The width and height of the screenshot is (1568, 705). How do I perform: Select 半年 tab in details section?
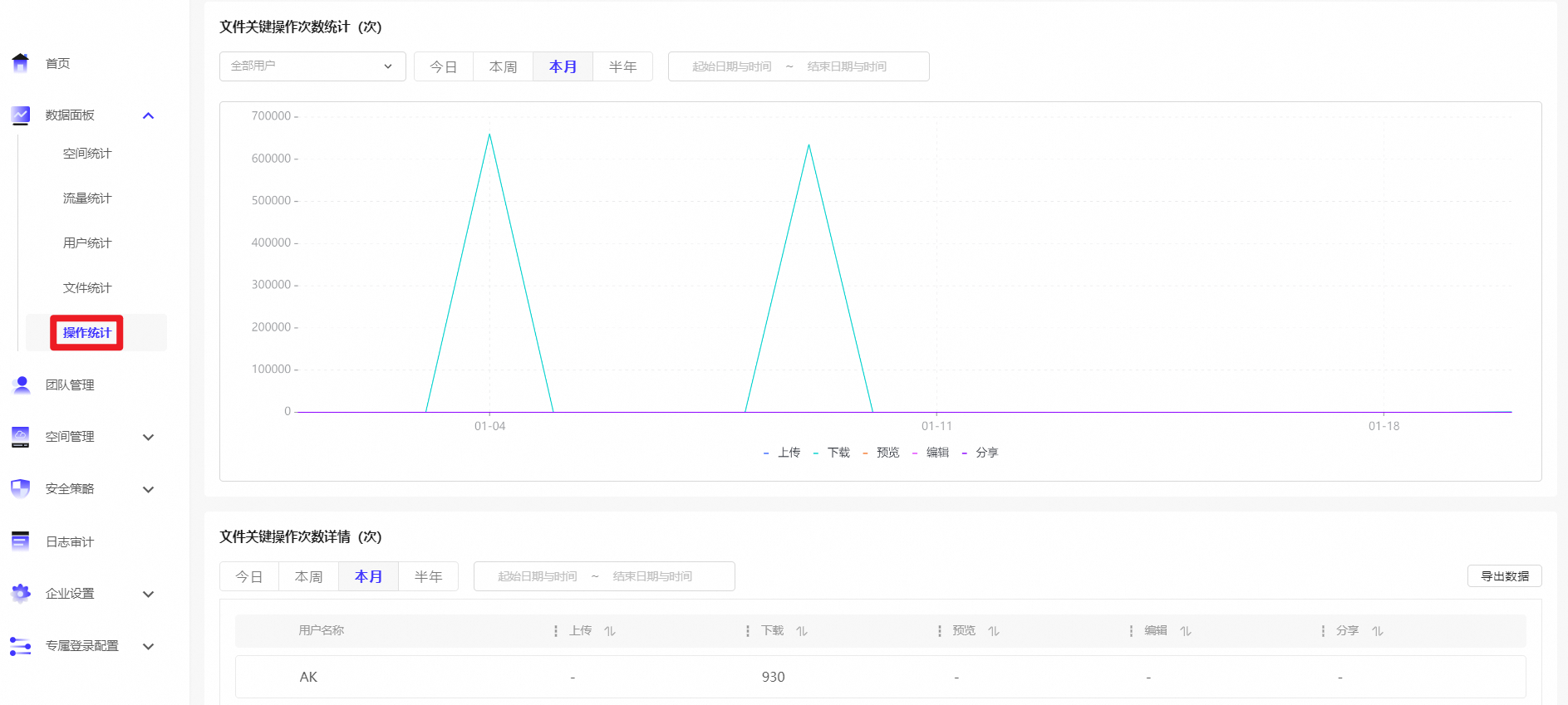tap(429, 576)
